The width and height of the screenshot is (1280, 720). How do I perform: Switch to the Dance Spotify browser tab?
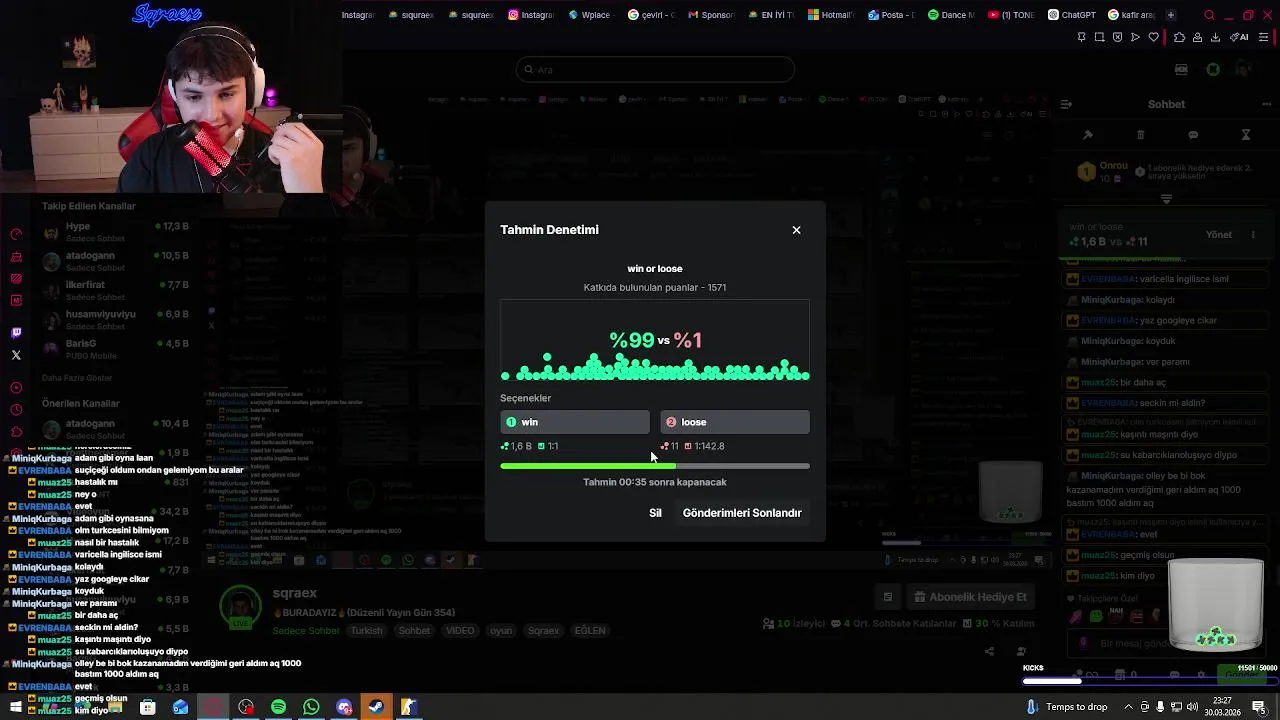click(x=950, y=15)
